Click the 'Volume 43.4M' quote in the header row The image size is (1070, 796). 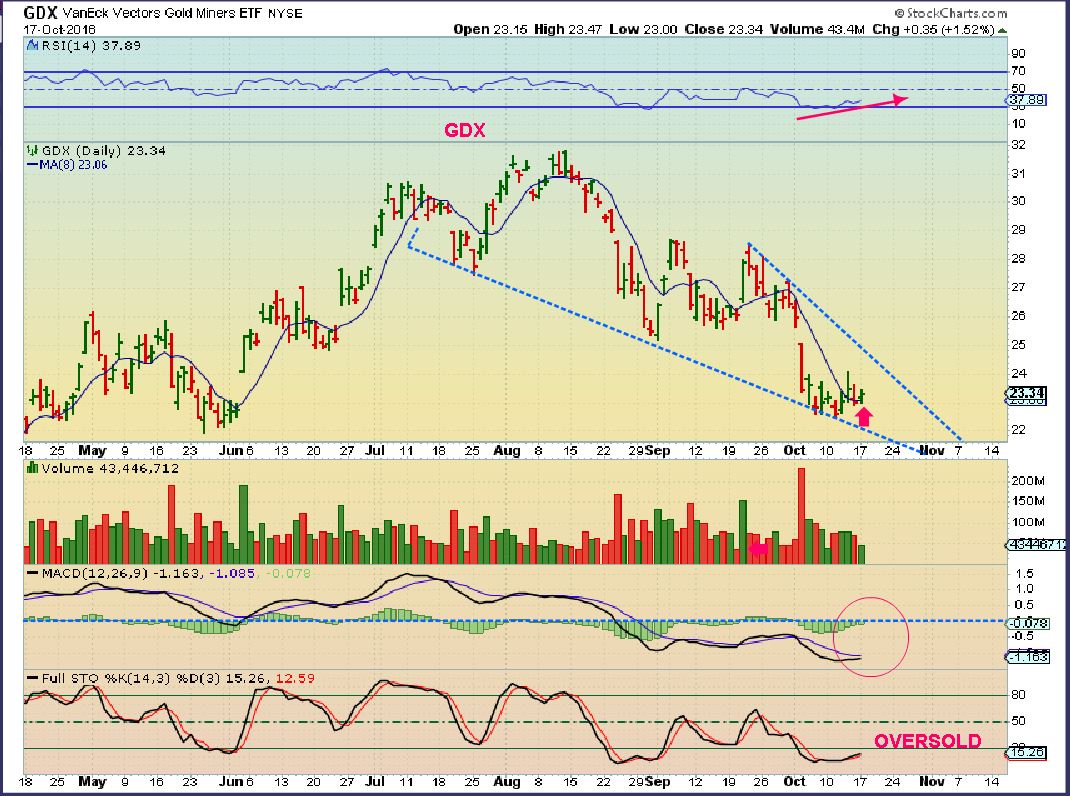point(818,29)
